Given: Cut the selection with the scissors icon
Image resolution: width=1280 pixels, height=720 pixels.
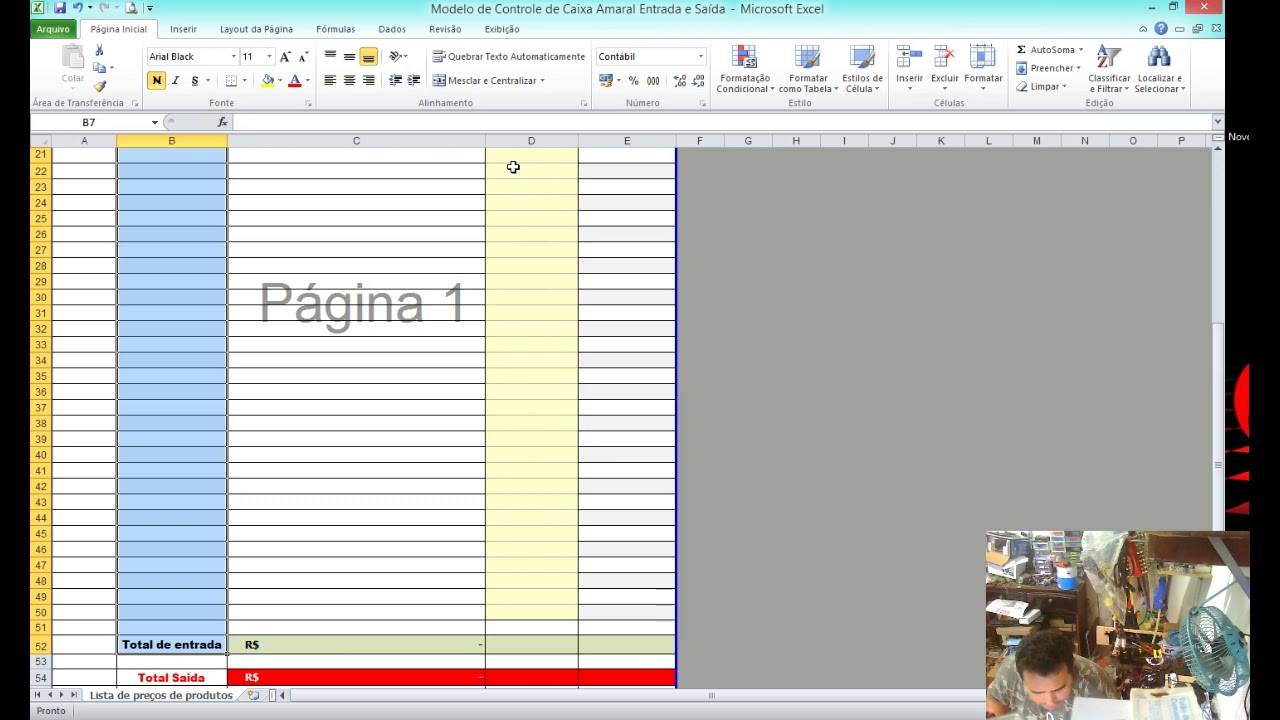Looking at the screenshot, I should tap(99, 50).
